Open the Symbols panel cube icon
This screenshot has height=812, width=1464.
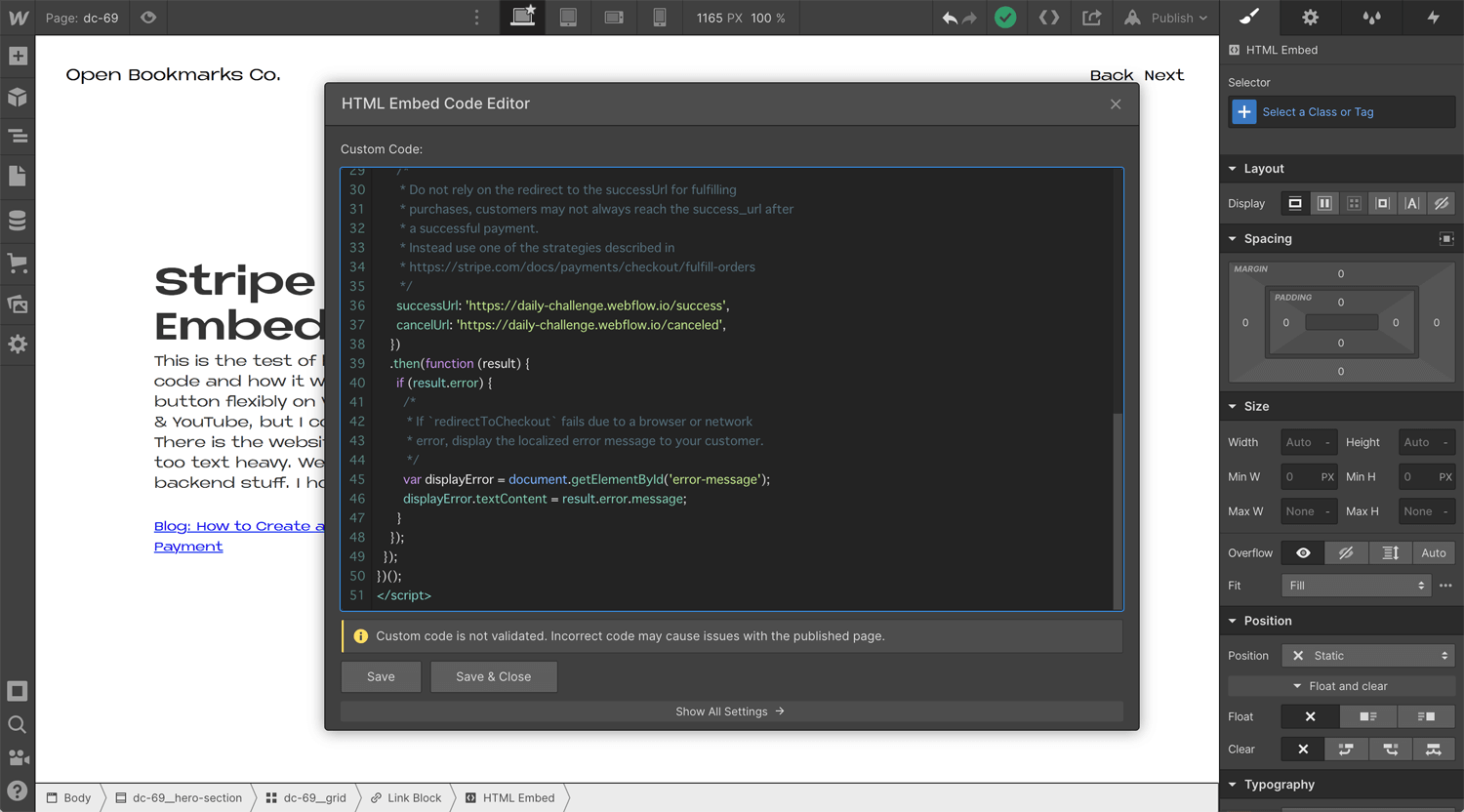point(18,97)
